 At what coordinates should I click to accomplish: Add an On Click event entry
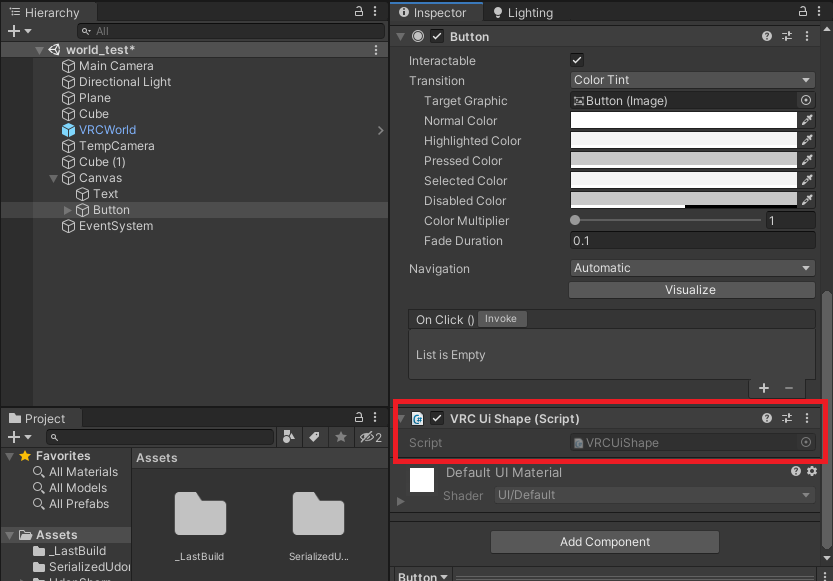coord(764,389)
